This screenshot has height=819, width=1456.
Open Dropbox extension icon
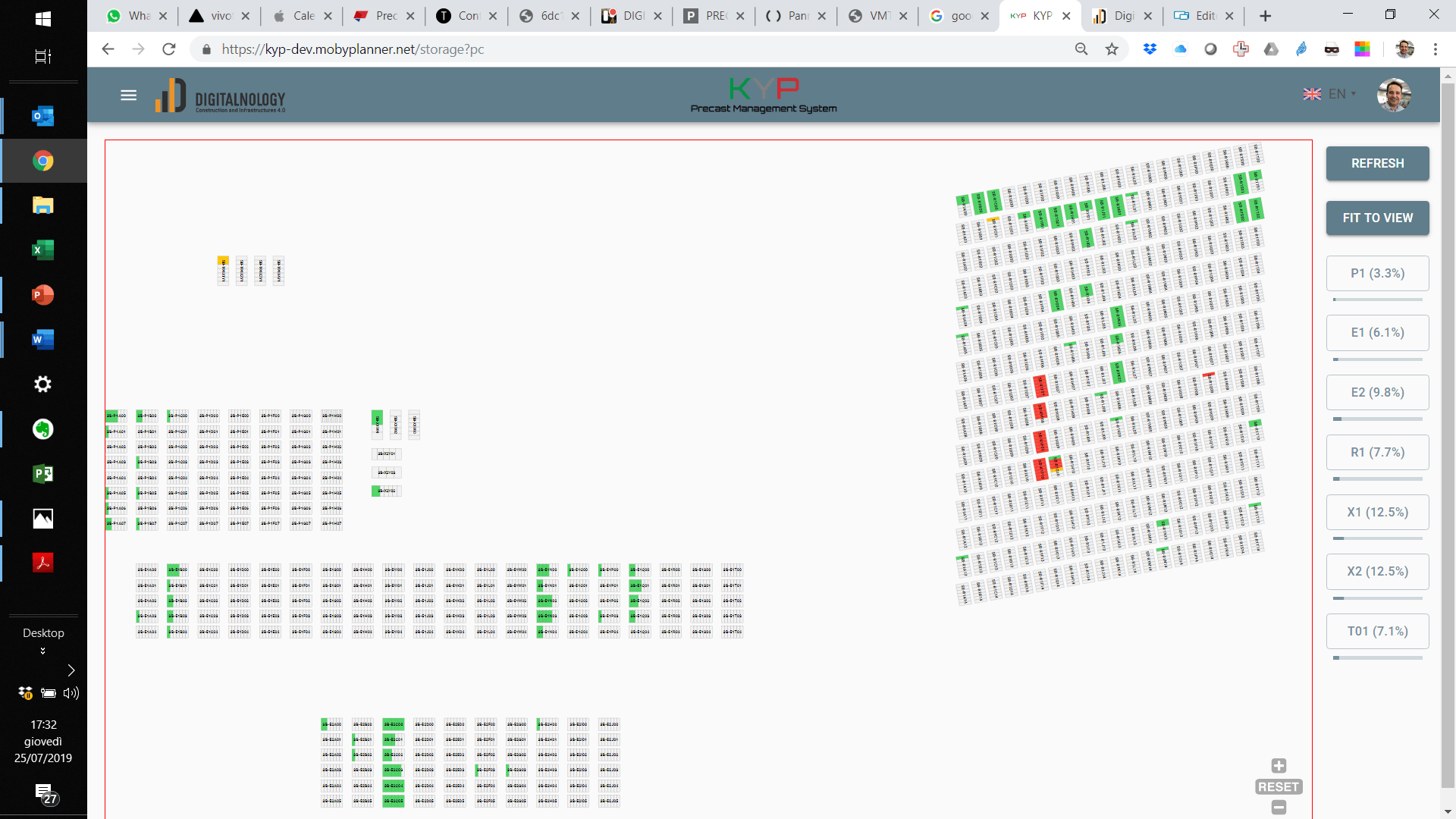click(x=1150, y=49)
